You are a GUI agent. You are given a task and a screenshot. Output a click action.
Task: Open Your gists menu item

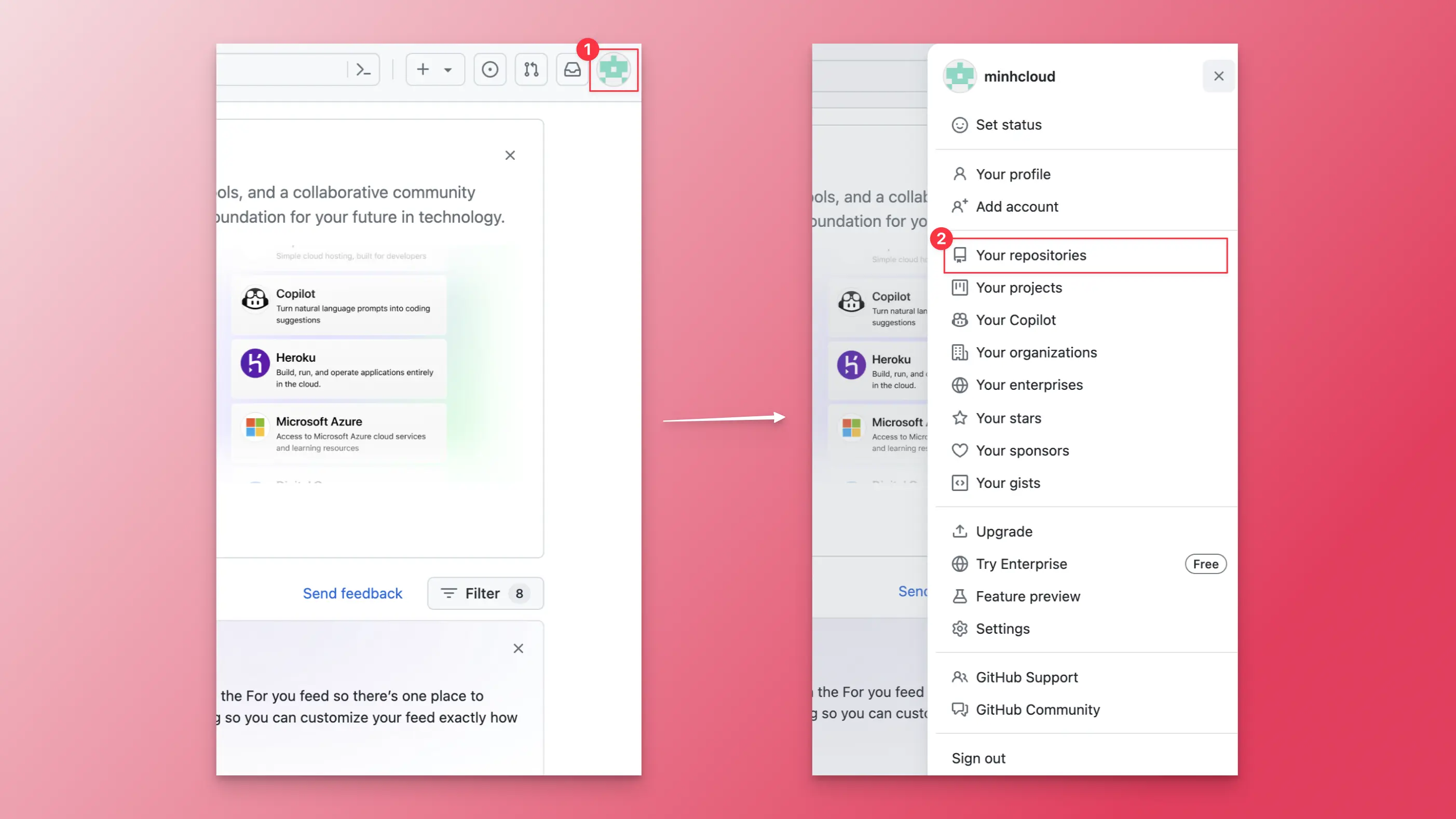[x=1085, y=483]
